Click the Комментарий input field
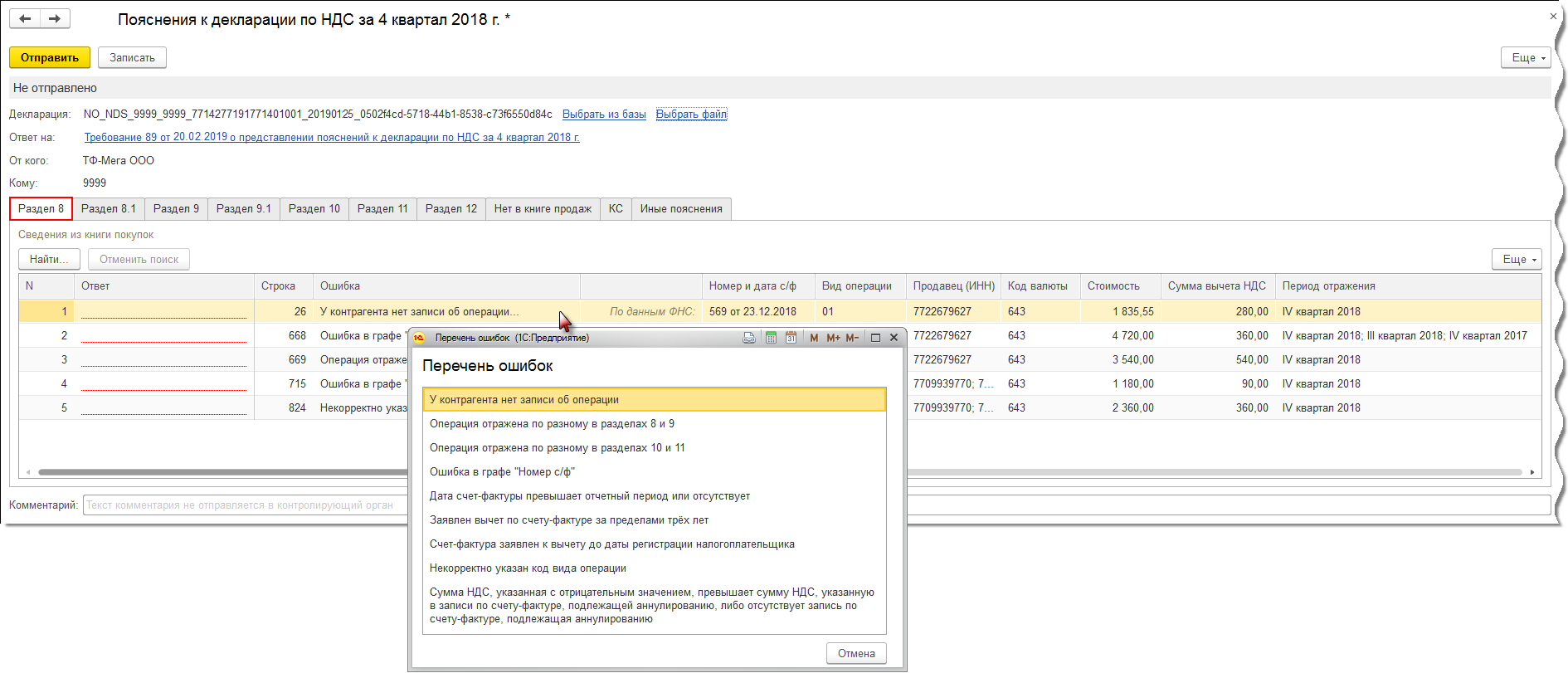The image size is (1568, 673). click(816, 505)
